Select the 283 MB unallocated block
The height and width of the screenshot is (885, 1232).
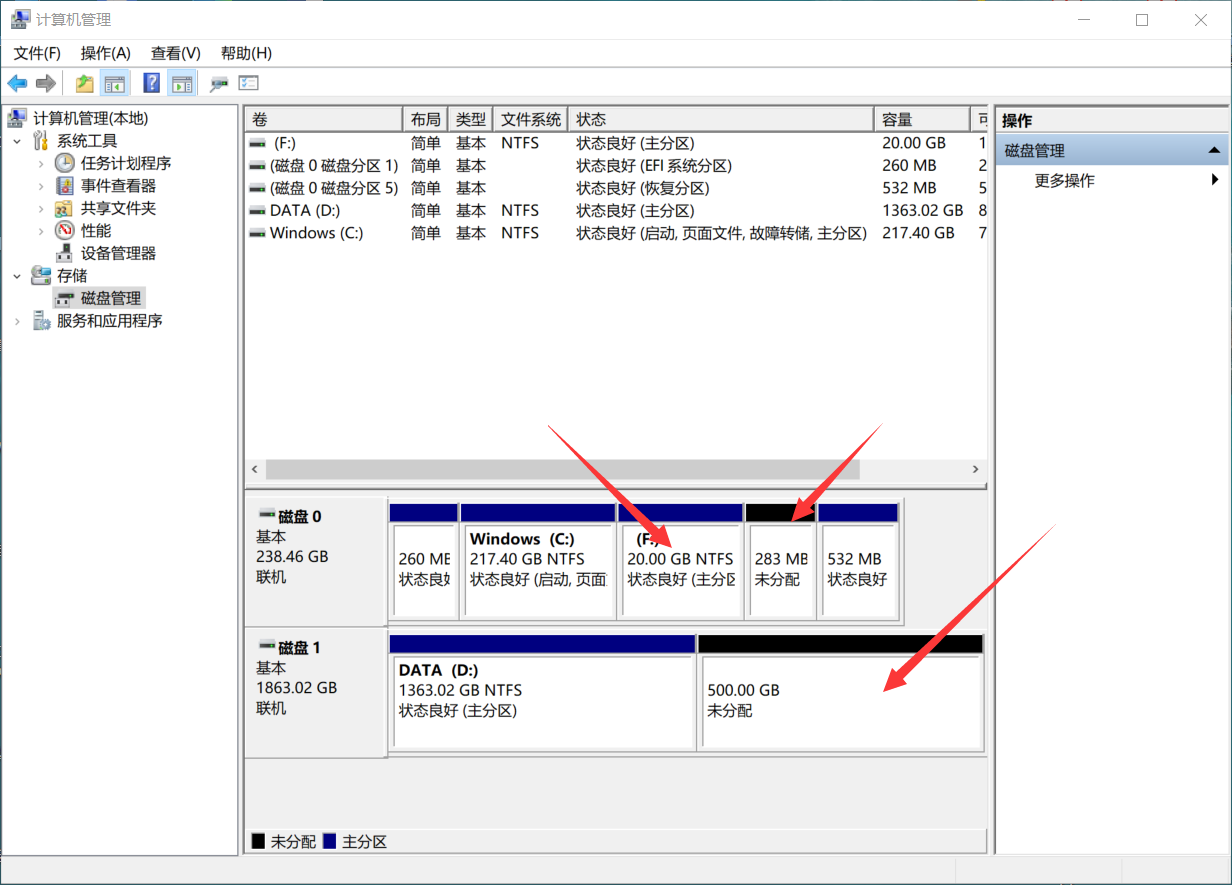[781, 562]
